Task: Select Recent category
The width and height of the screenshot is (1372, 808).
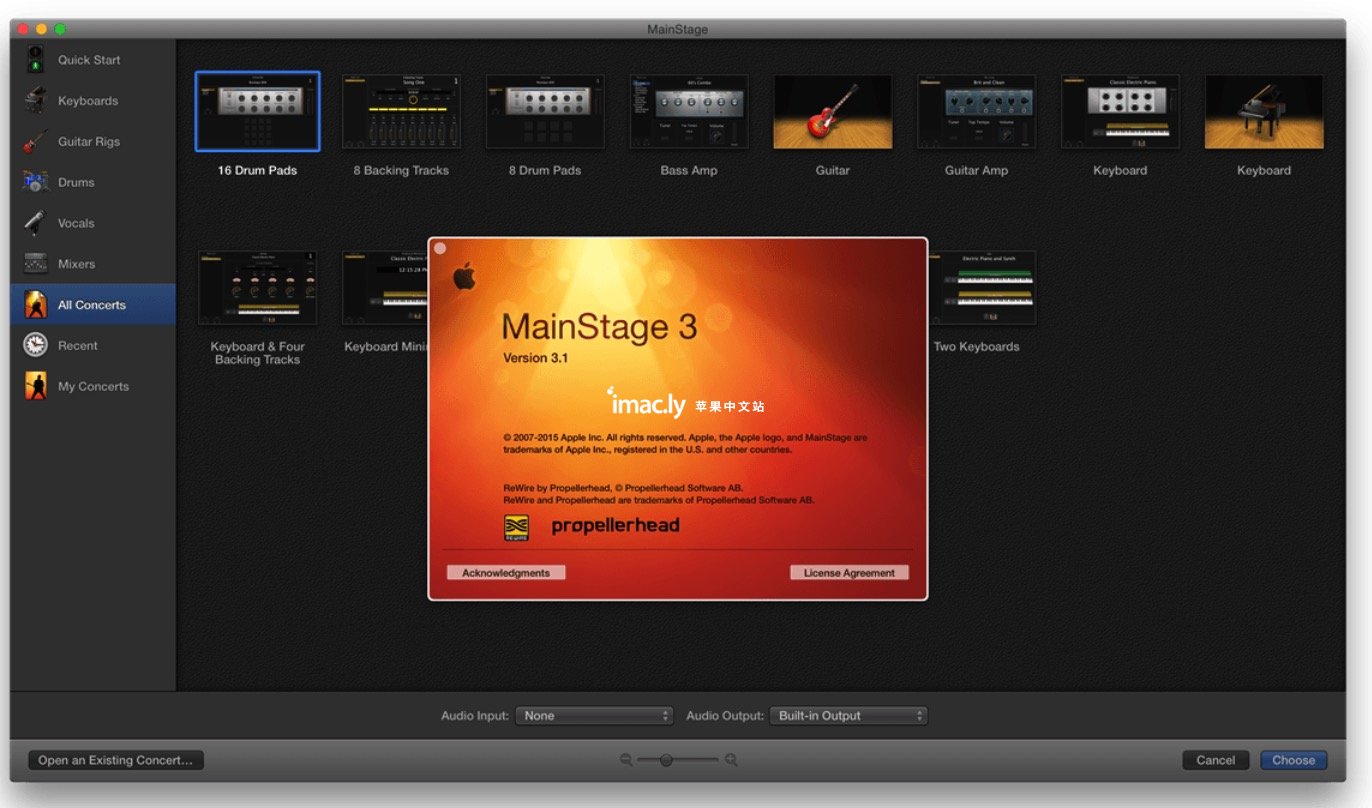Action: 93,346
